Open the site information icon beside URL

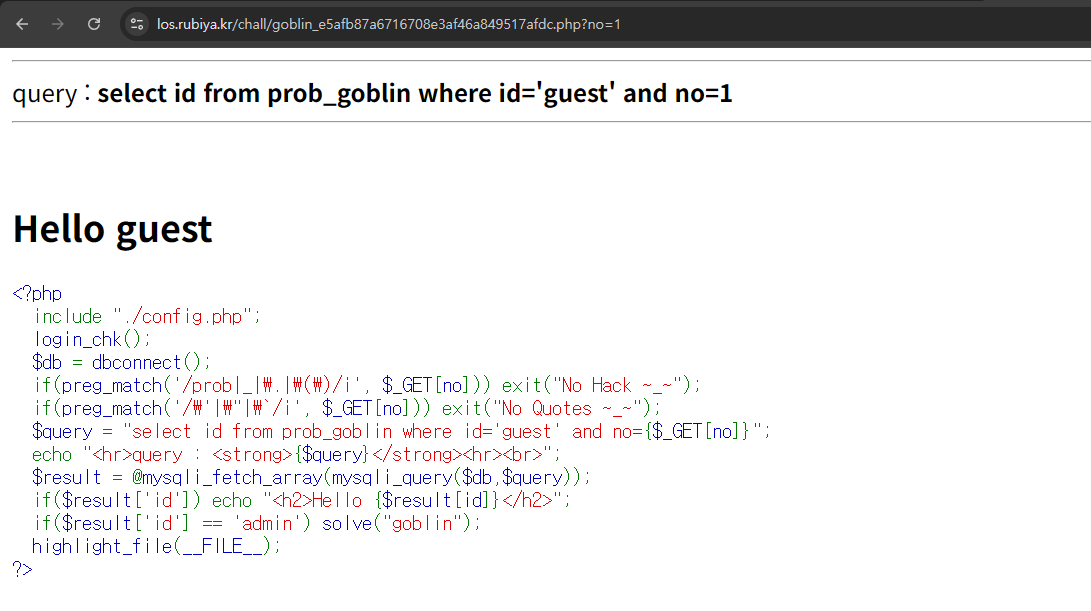click(x=137, y=24)
